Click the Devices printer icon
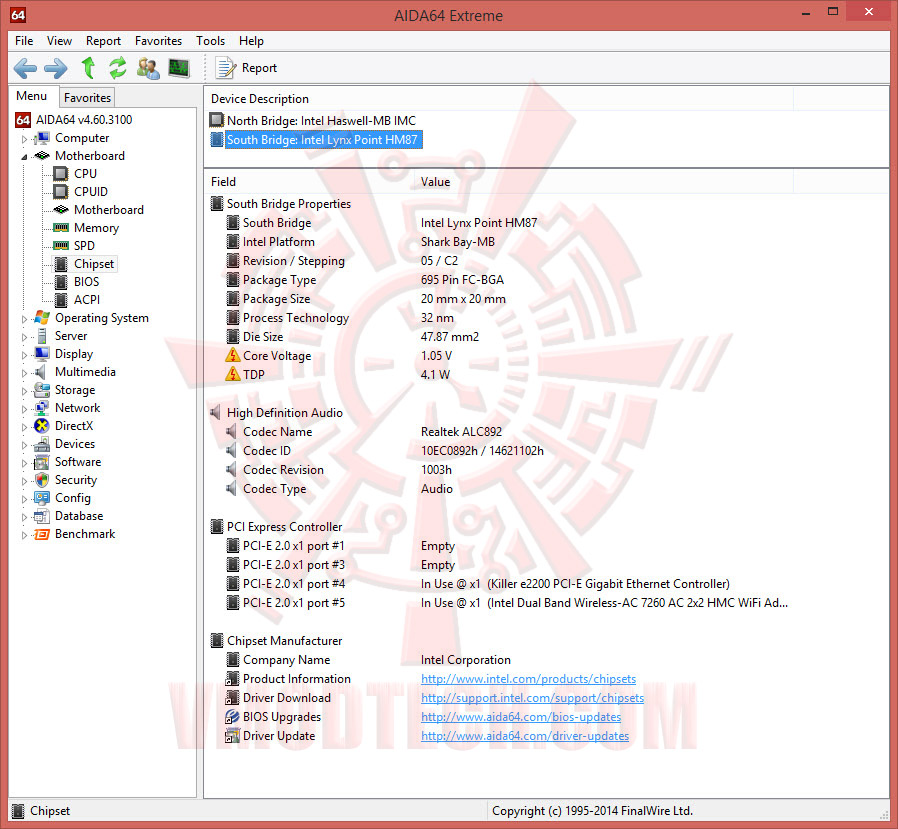The height and width of the screenshot is (829, 898). click(x=42, y=444)
